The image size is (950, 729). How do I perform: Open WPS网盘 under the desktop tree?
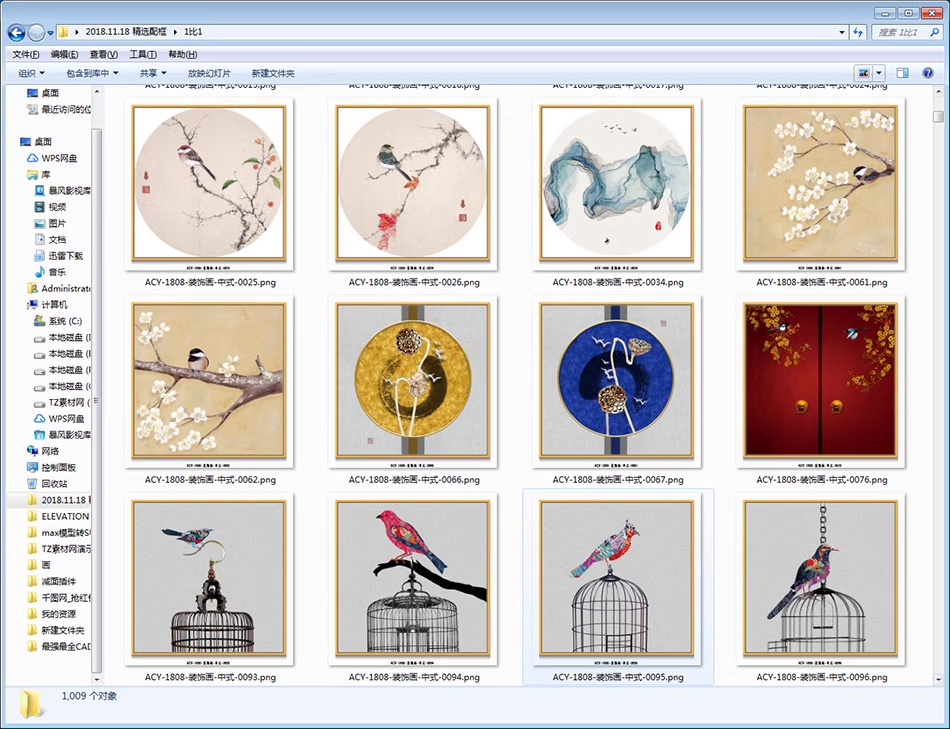pyautogui.click(x=58, y=158)
